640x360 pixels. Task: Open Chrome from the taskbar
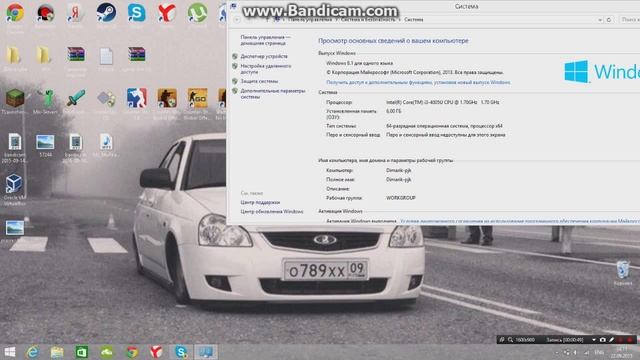pyautogui.click(x=132, y=352)
